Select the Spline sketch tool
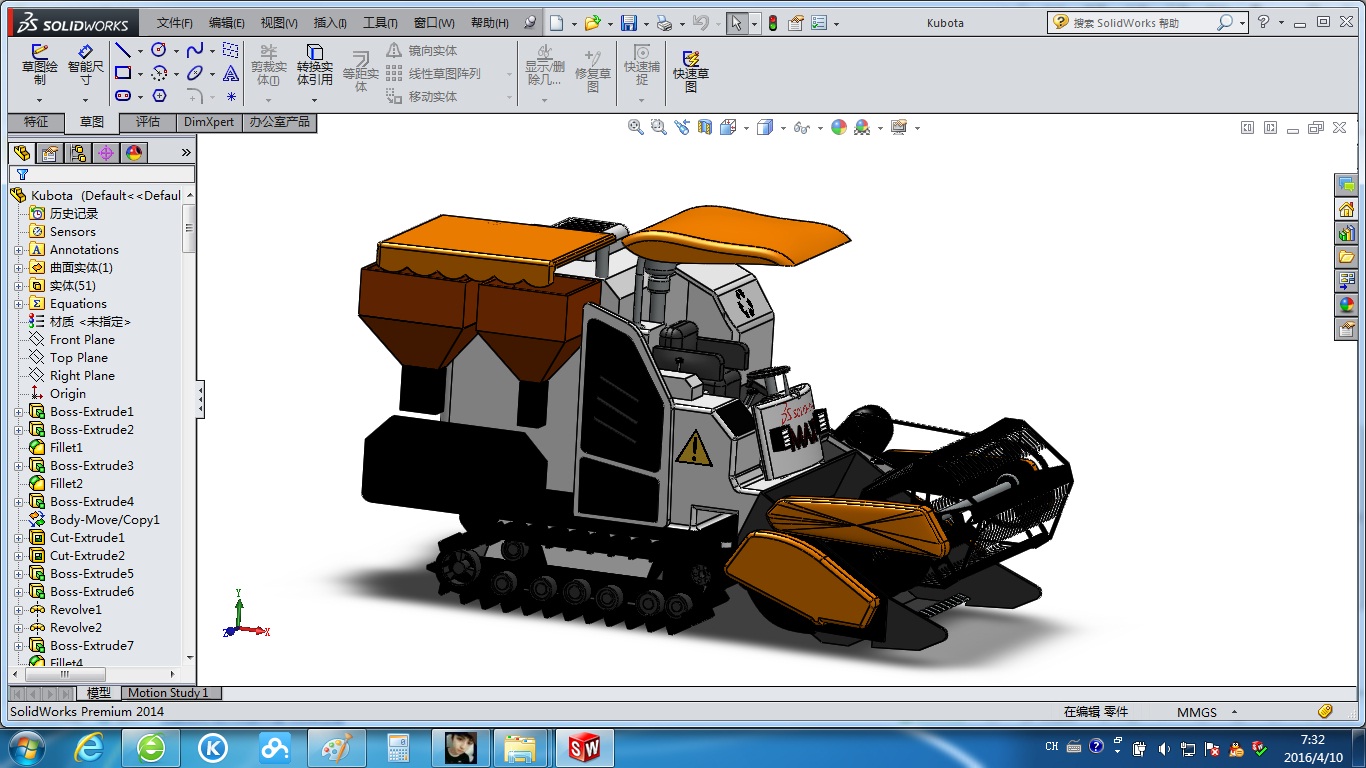1366x768 pixels. point(195,50)
